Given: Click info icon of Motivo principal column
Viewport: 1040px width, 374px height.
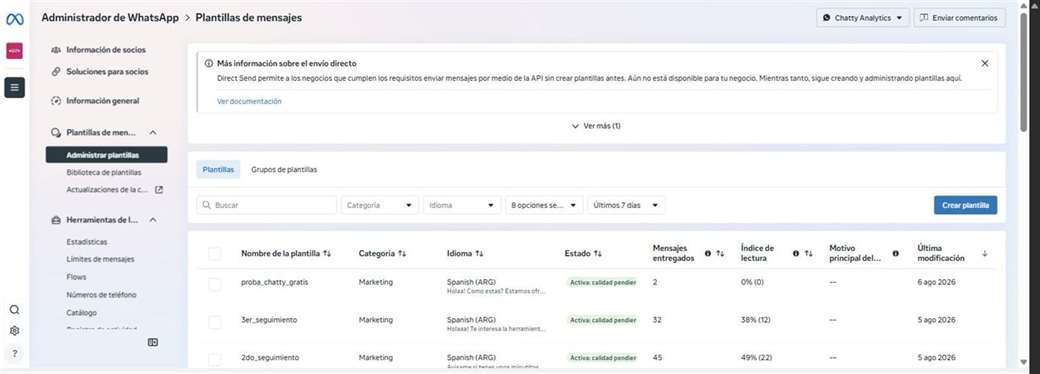Looking at the screenshot, I should (x=895, y=253).
